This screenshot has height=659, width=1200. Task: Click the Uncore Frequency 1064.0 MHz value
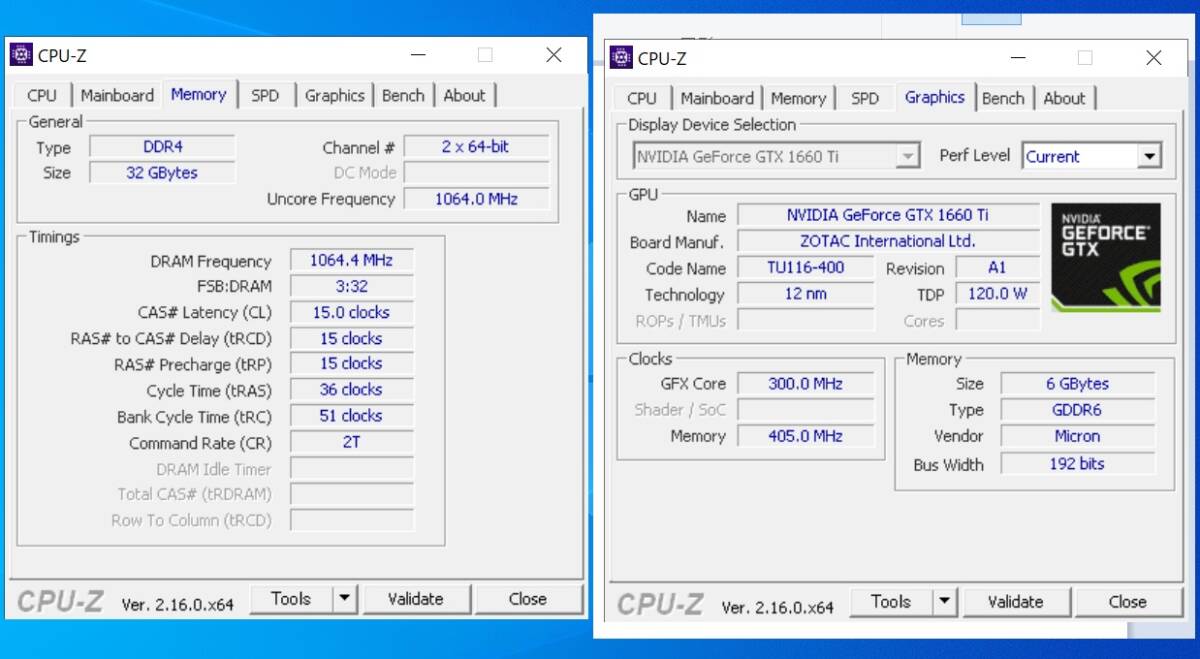click(476, 199)
